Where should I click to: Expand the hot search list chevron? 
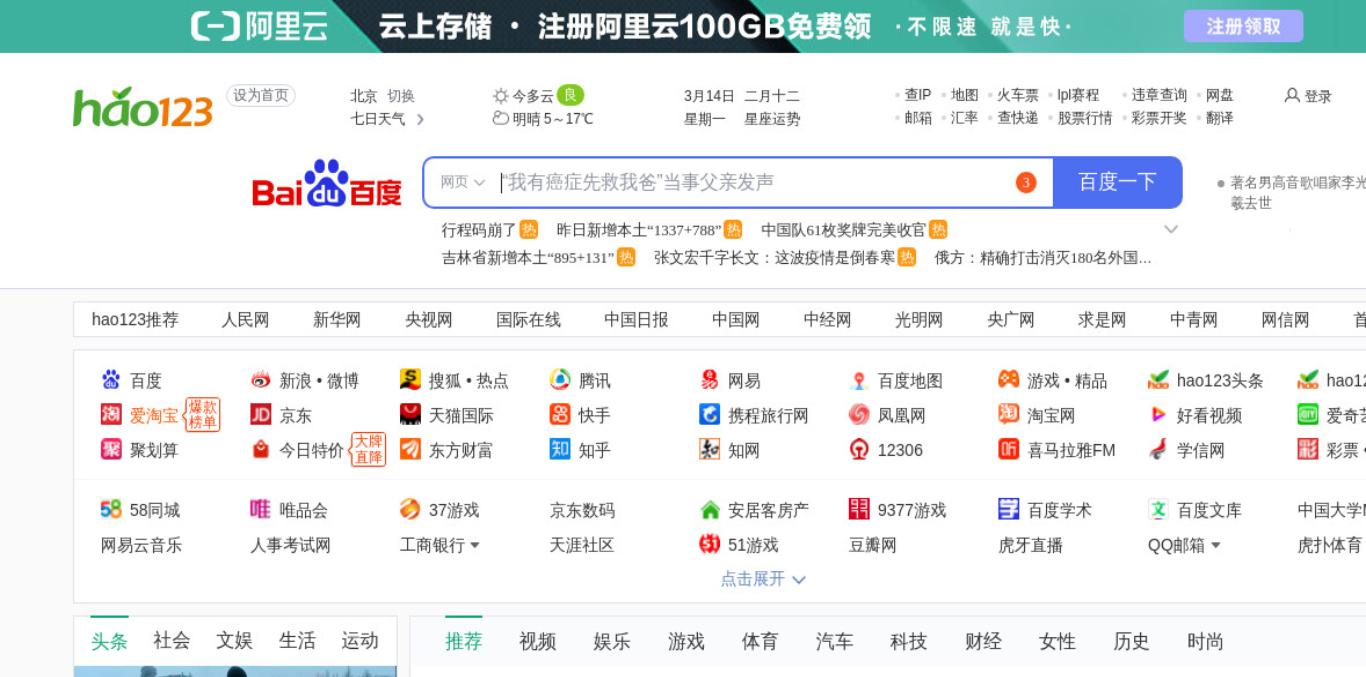click(x=1171, y=229)
